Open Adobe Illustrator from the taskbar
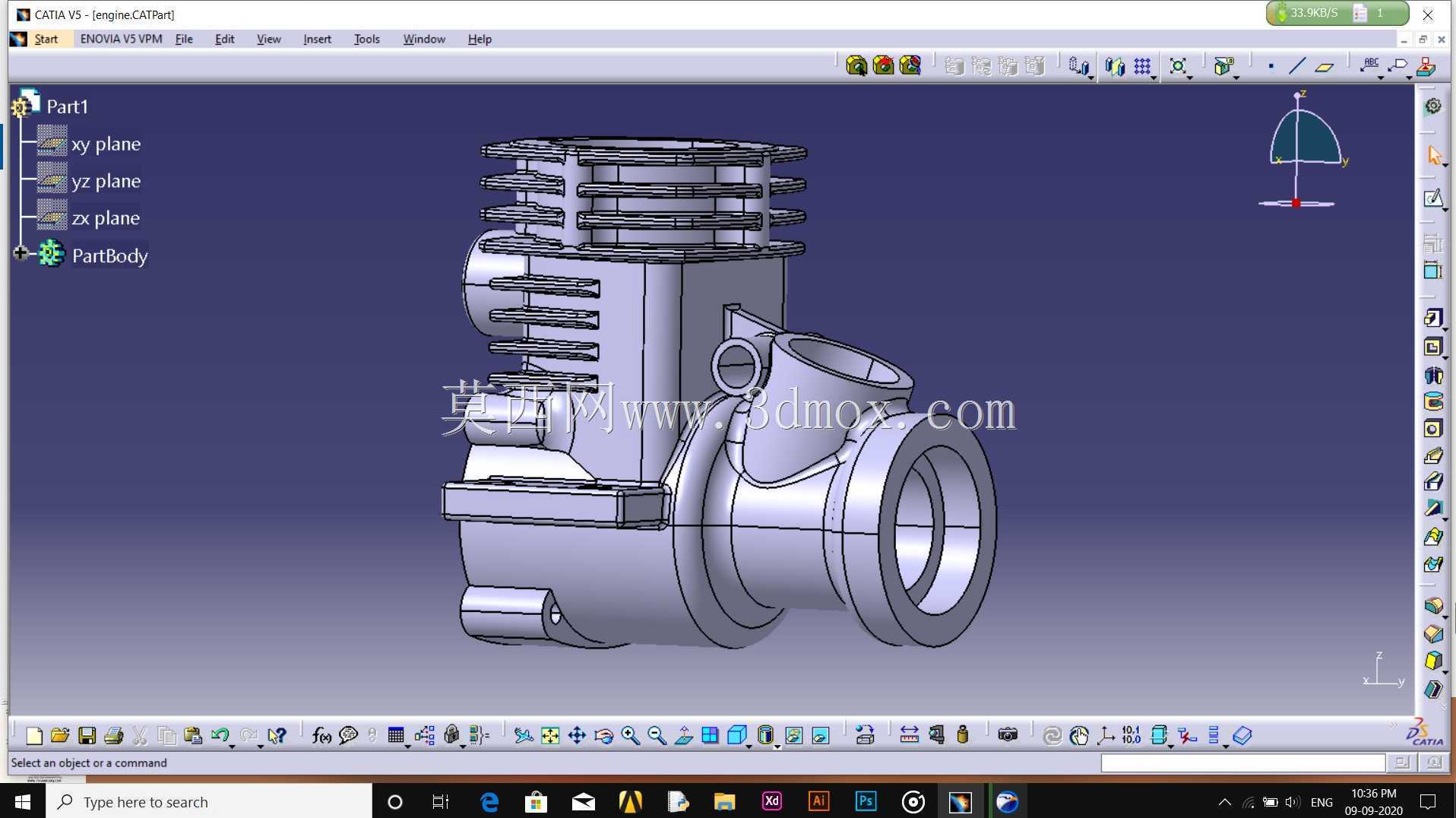Image resolution: width=1456 pixels, height=818 pixels. coord(818,801)
